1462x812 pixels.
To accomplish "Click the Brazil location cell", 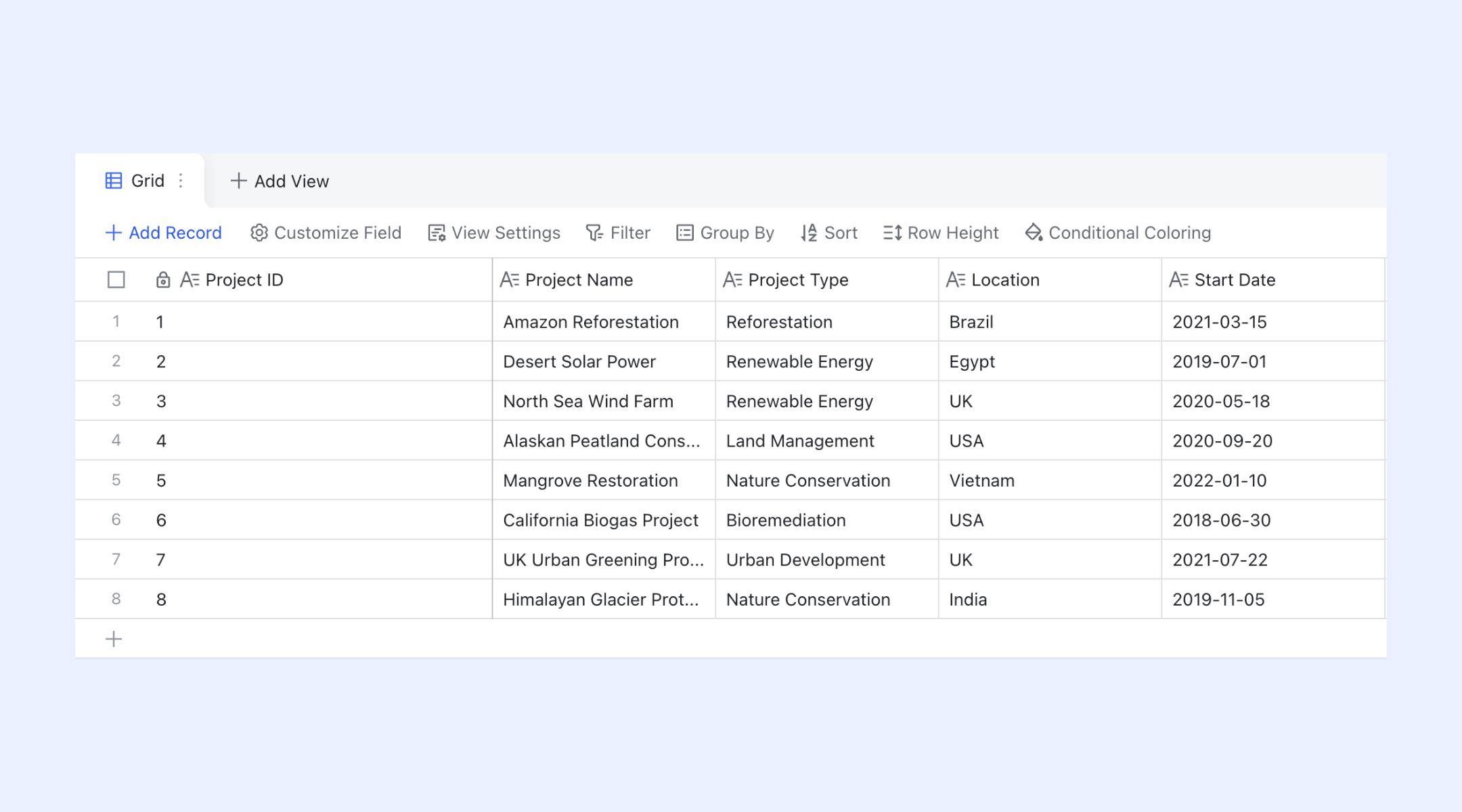I will pyautogui.click(x=1050, y=321).
